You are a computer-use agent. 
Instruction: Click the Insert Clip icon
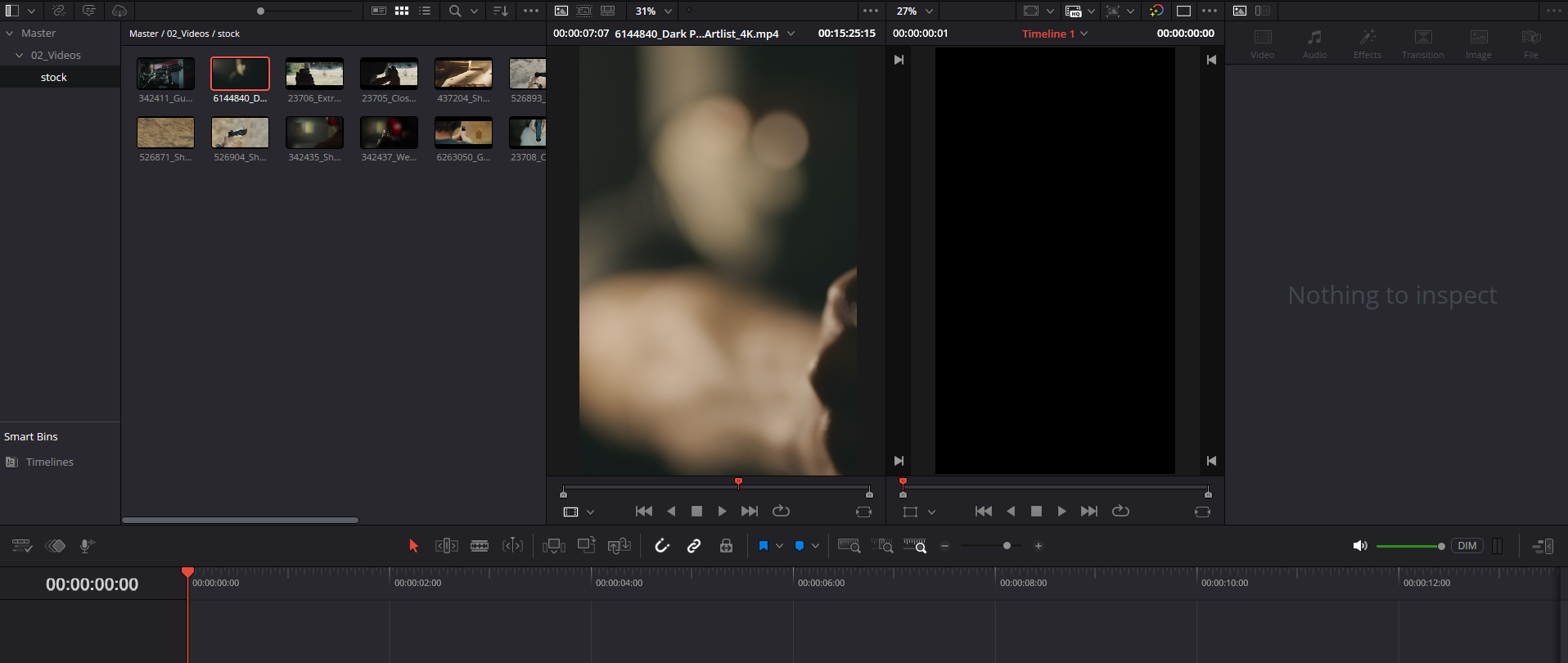coord(554,546)
